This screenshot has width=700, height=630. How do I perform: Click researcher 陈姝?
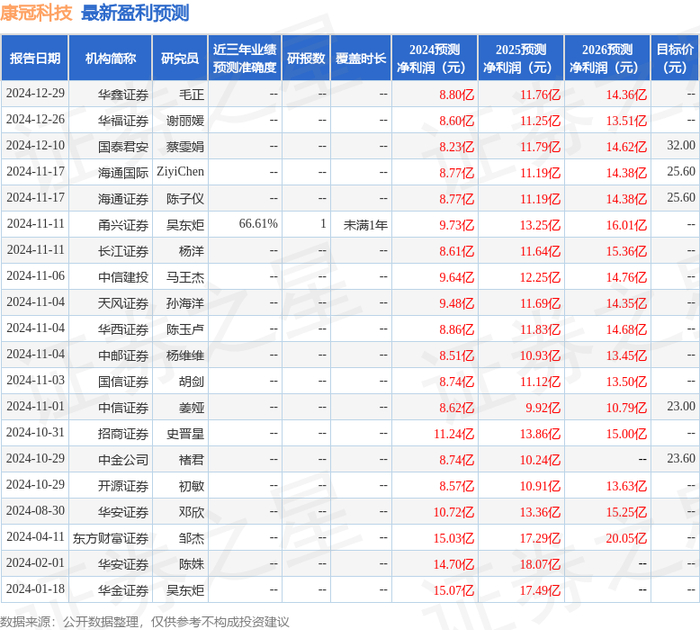[x=192, y=564]
